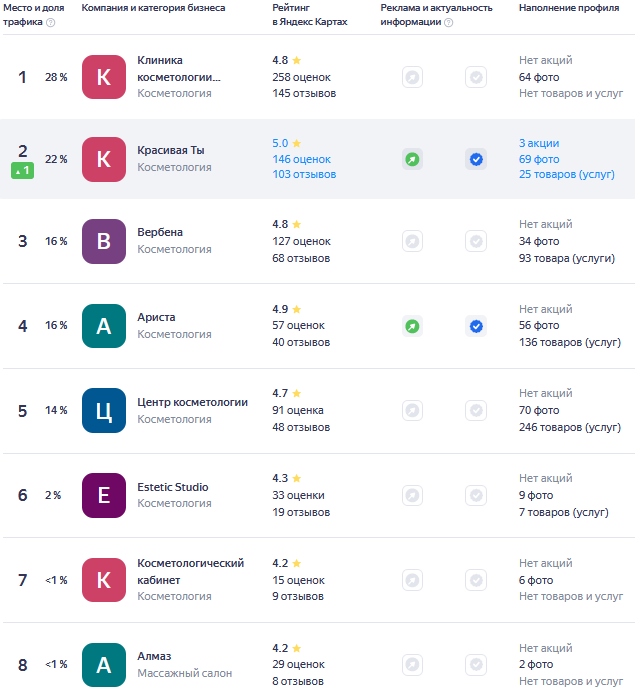The height and width of the screenshot is (700, 635).
Task: Click the '7 товаров (услуг)' text
Action: point(564,512)
